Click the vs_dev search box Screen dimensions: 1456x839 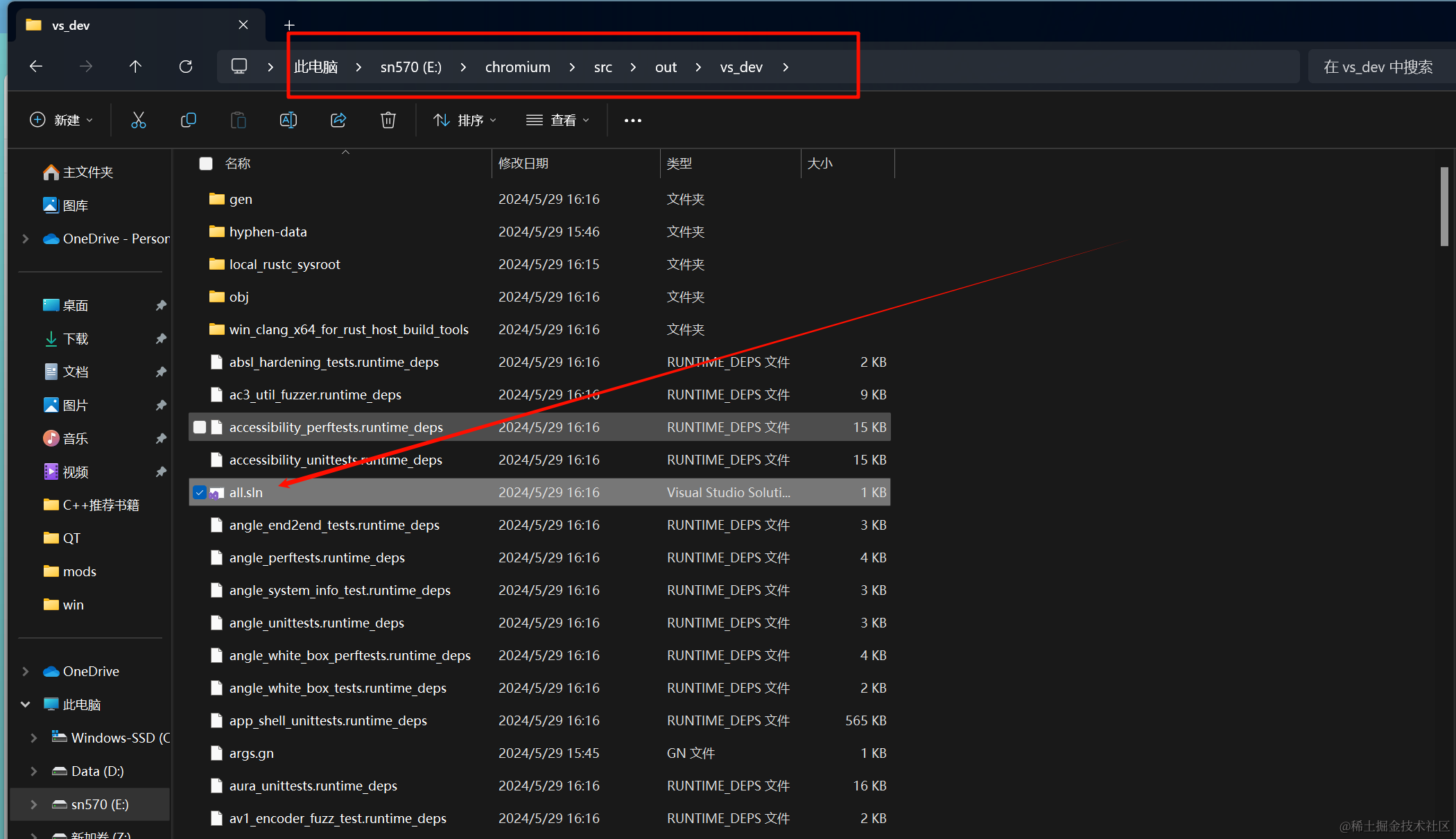pos(1378,67)
